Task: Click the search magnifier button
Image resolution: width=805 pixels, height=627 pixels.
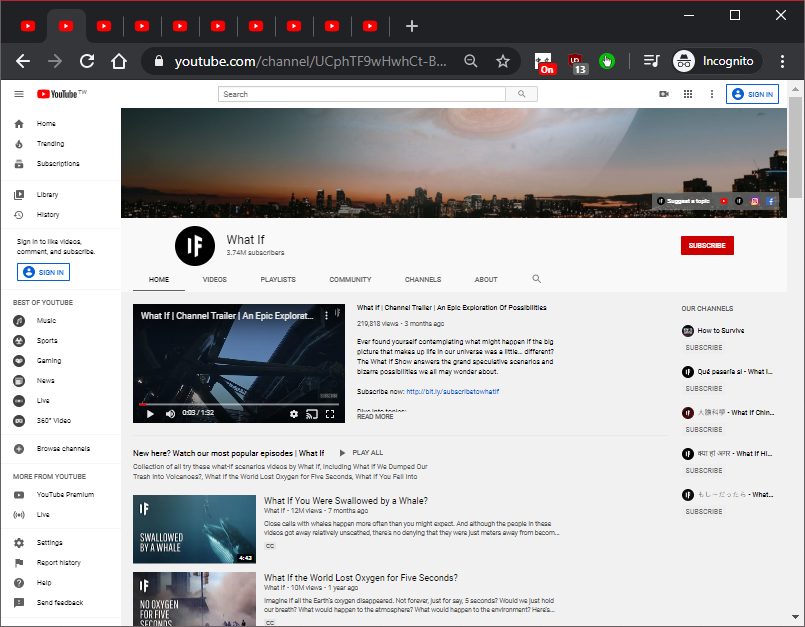Action: [522, 94]
